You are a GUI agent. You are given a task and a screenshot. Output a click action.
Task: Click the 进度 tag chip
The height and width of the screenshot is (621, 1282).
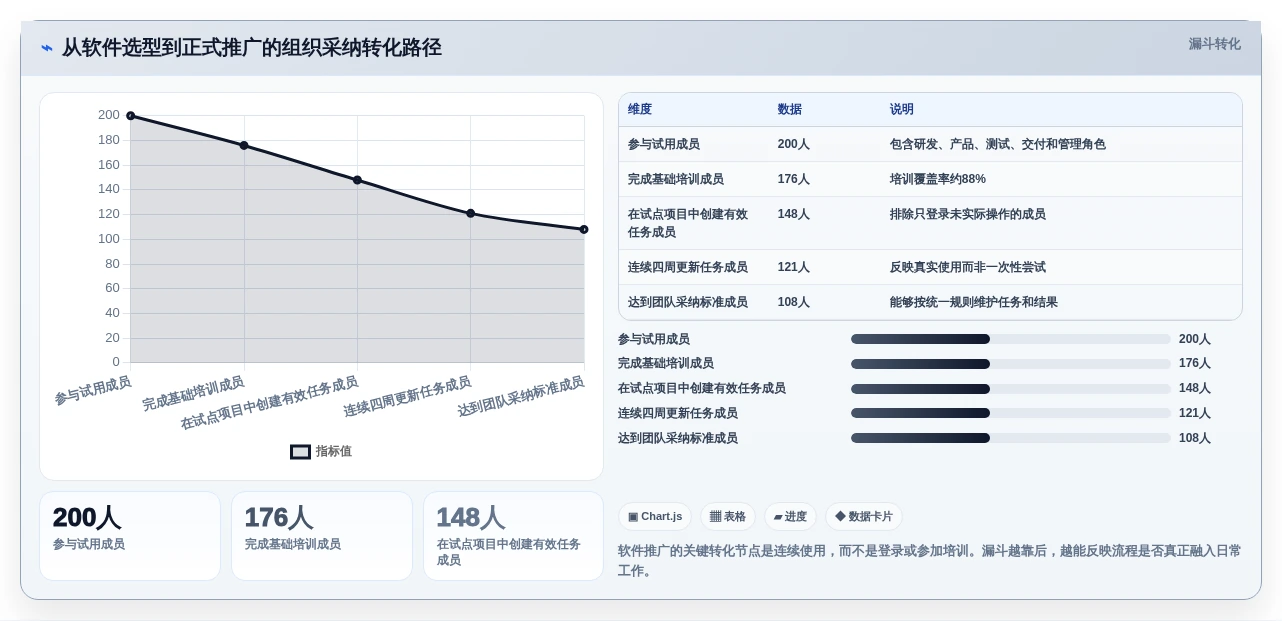click(790, 517)
